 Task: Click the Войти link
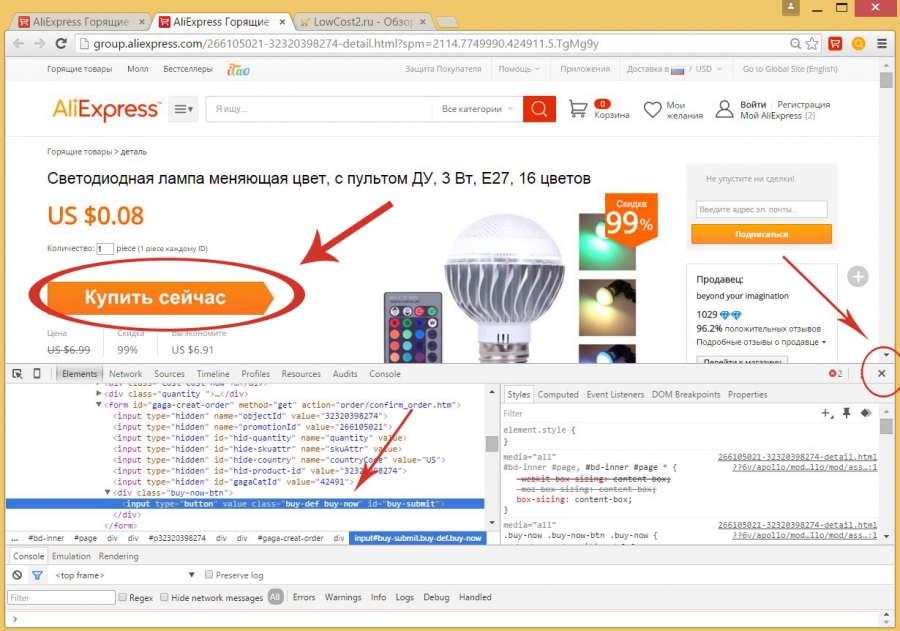tap(753, 104)
